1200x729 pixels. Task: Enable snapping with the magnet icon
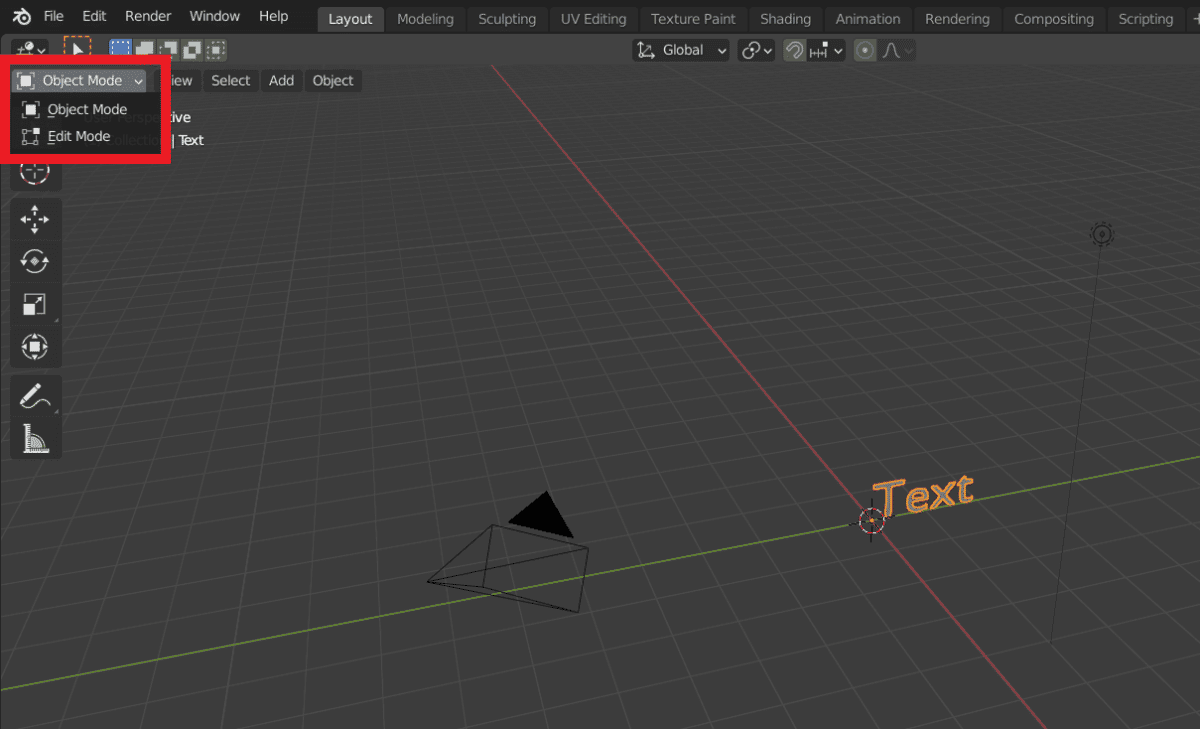(x=793, y=50)
